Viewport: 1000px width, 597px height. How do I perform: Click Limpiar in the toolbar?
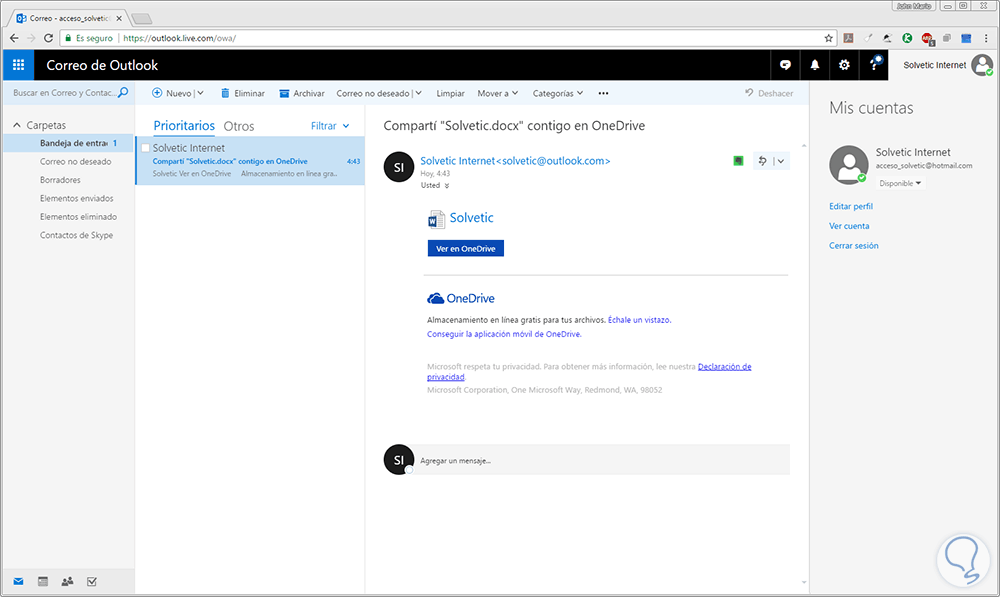coord(450,93)
